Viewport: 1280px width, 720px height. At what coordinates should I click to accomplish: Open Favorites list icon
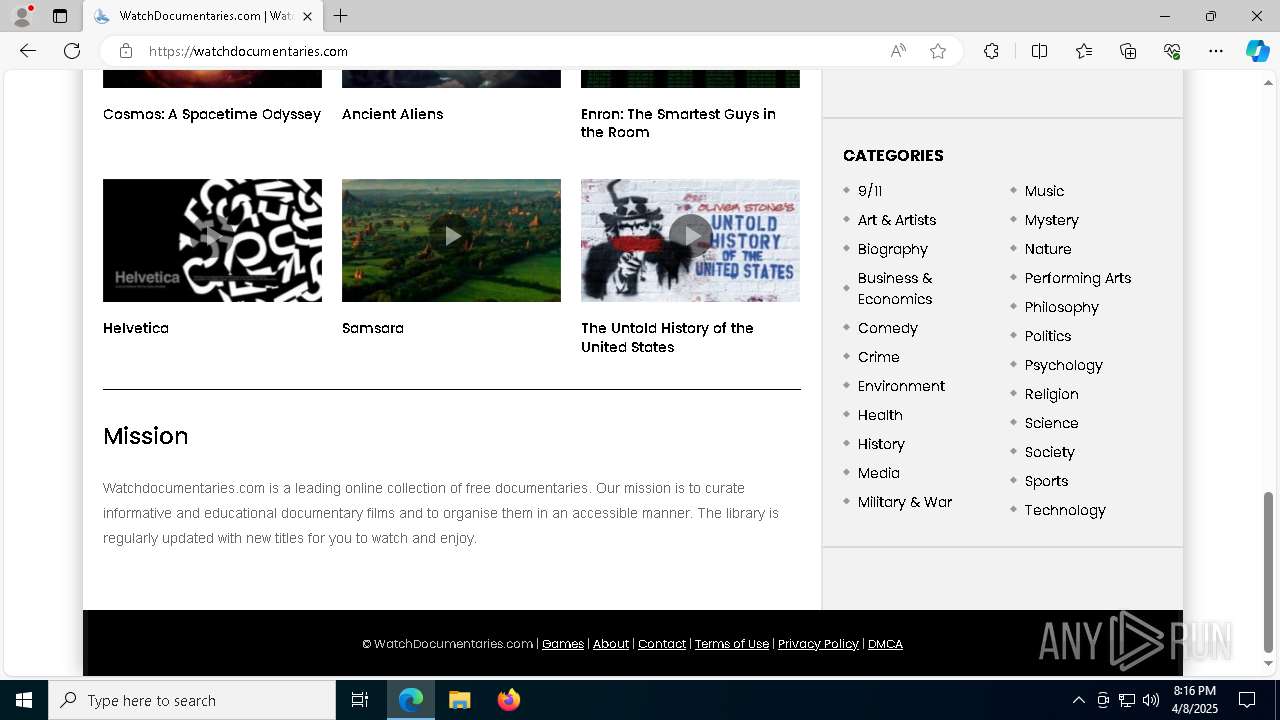(x=1084, y=51)
